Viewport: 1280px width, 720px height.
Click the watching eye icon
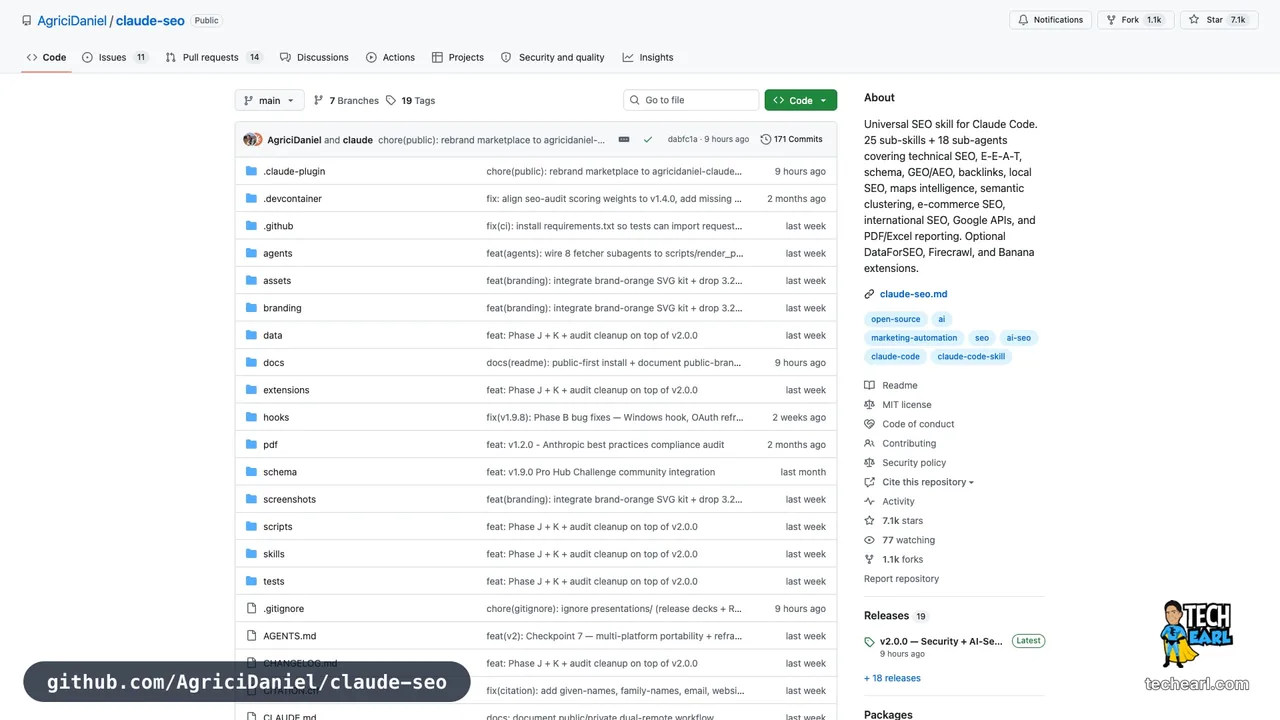pos(869,540)
